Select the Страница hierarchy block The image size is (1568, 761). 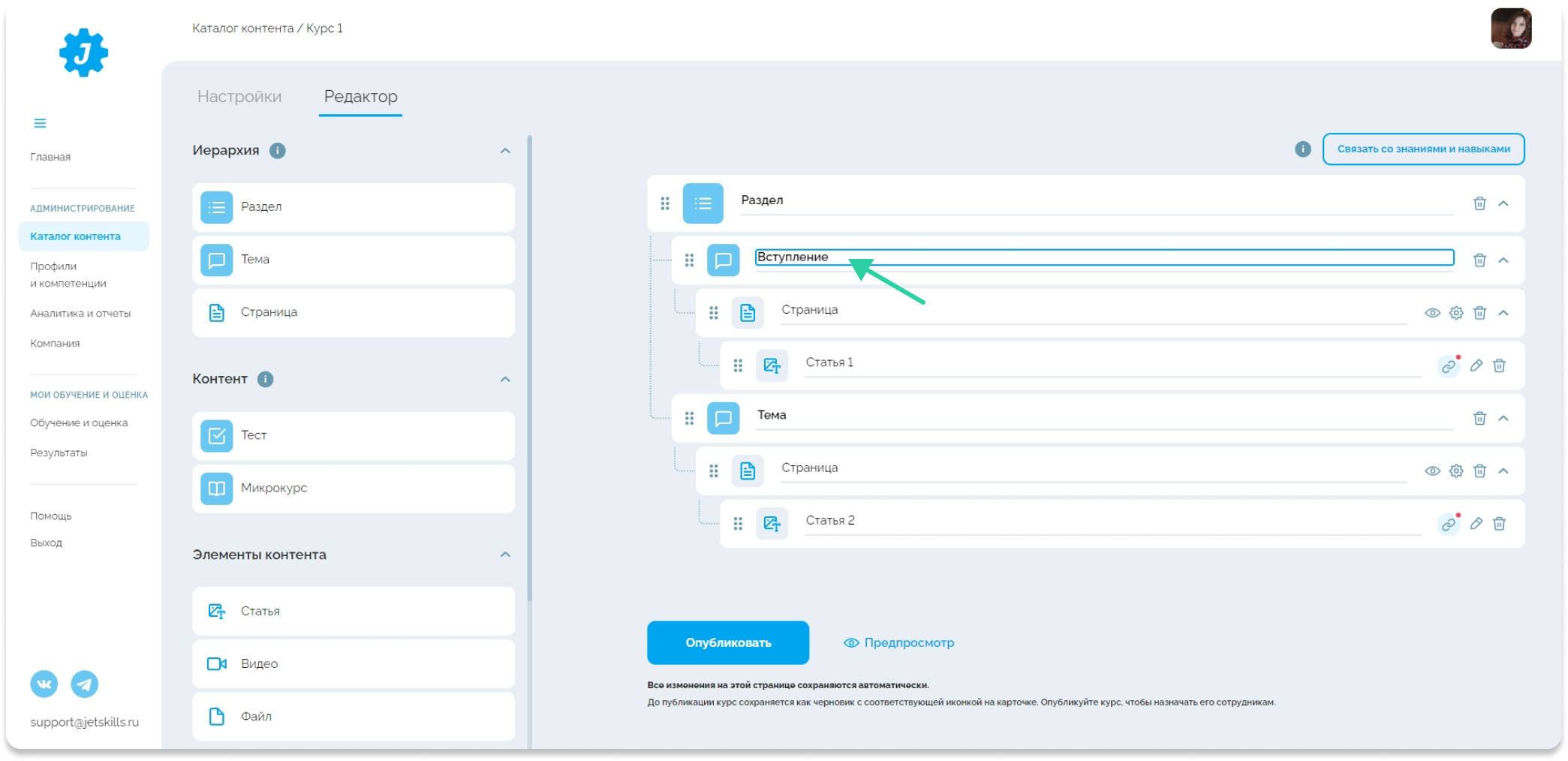coord(354,312)
